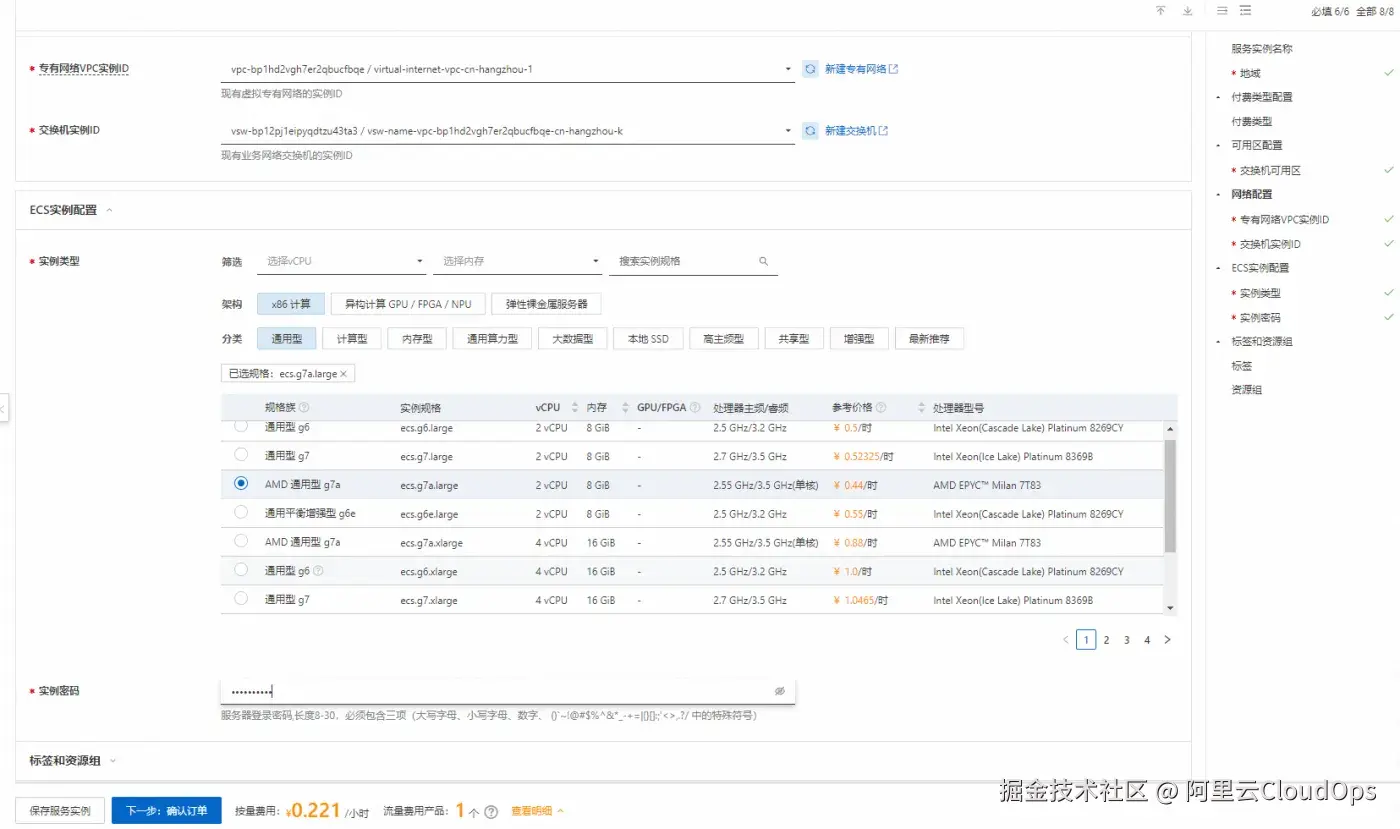Choose 计算型 category

[x=352, y=339]
